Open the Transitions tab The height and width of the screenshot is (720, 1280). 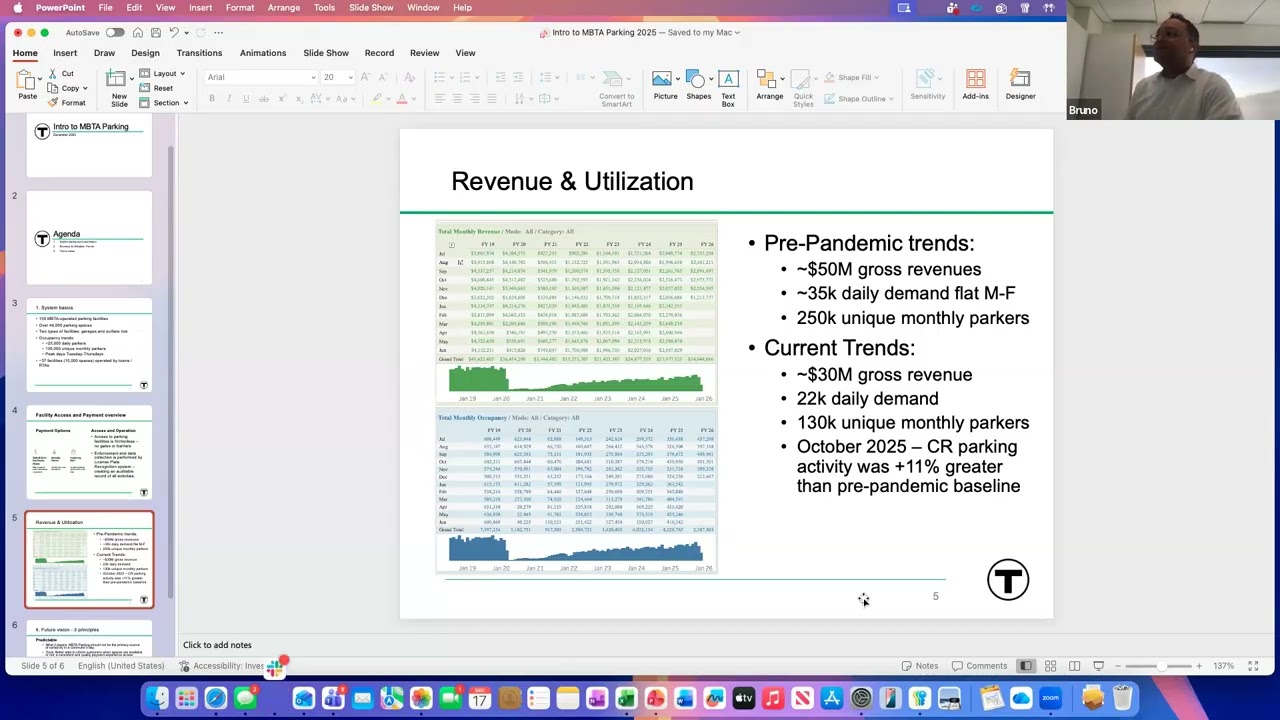pyautogui.click(x=199, y=53)
